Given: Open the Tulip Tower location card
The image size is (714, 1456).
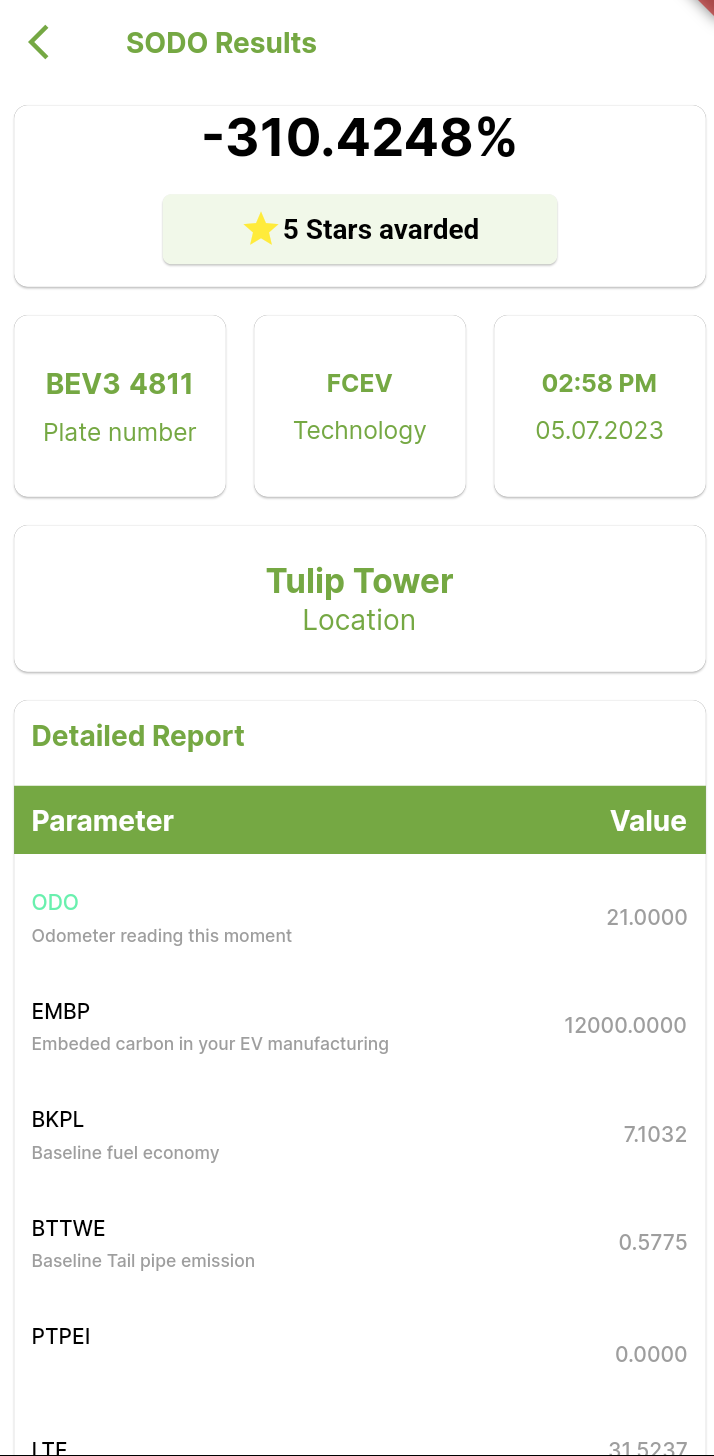Looking at the screenshot, I should pyautogui.click(x=360, y=598).
